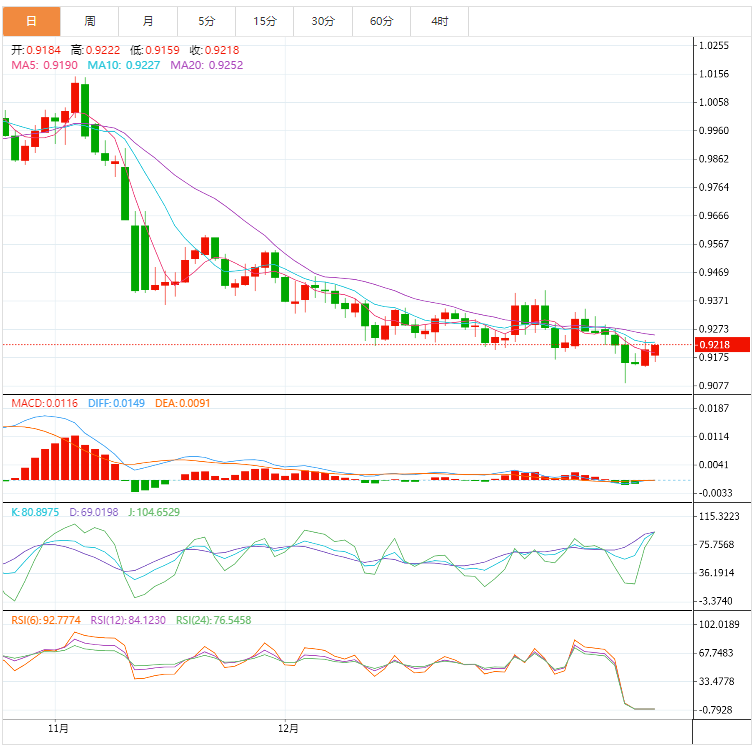The image size is (756, 754).
Task: Open the 15分 timeframe tab
Action: (x=265, y=21)
